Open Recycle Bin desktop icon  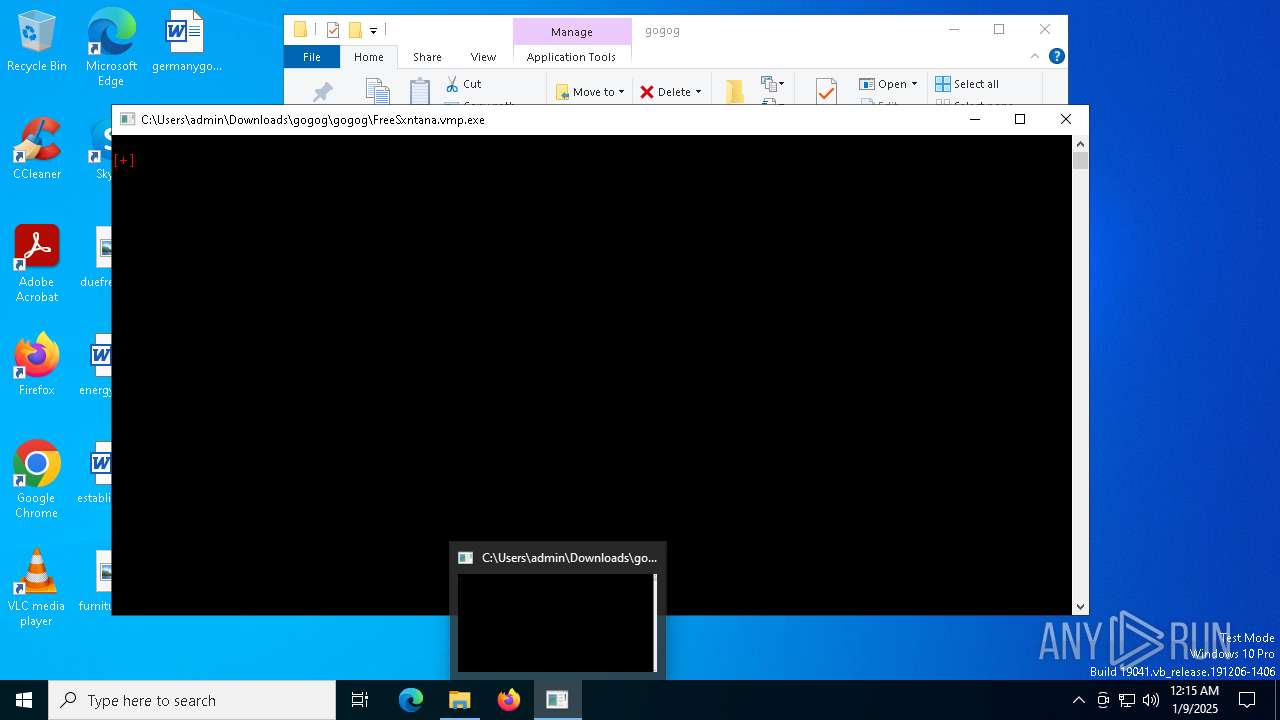[36, 41]
